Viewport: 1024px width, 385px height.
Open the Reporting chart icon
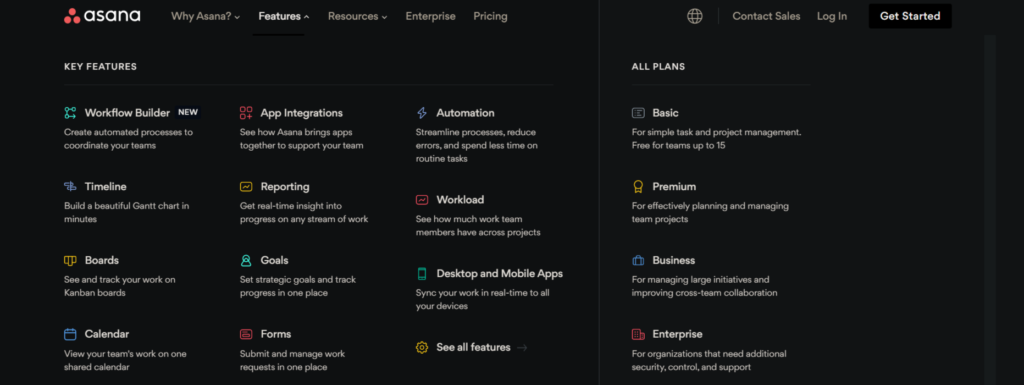click(x=246, y=187)
